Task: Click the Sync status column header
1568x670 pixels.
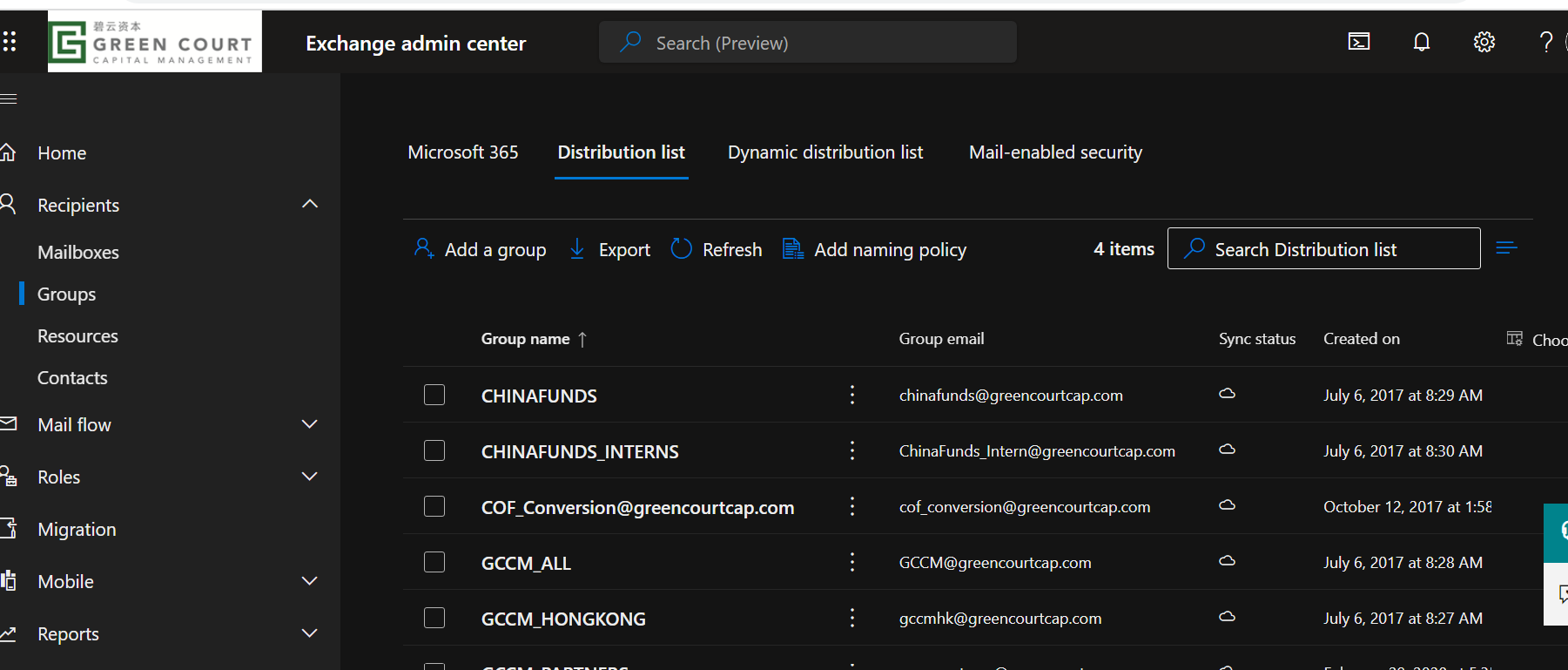Action: coord(1257,339)
